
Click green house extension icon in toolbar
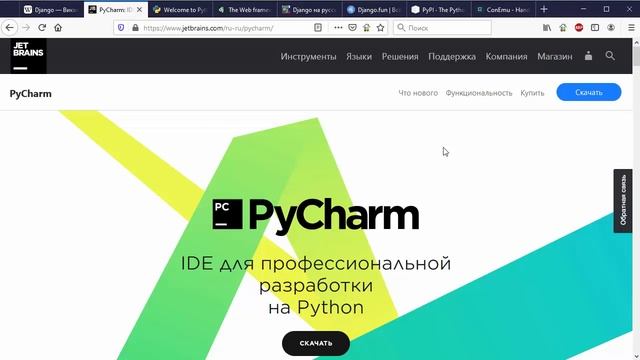pos(563,28)
